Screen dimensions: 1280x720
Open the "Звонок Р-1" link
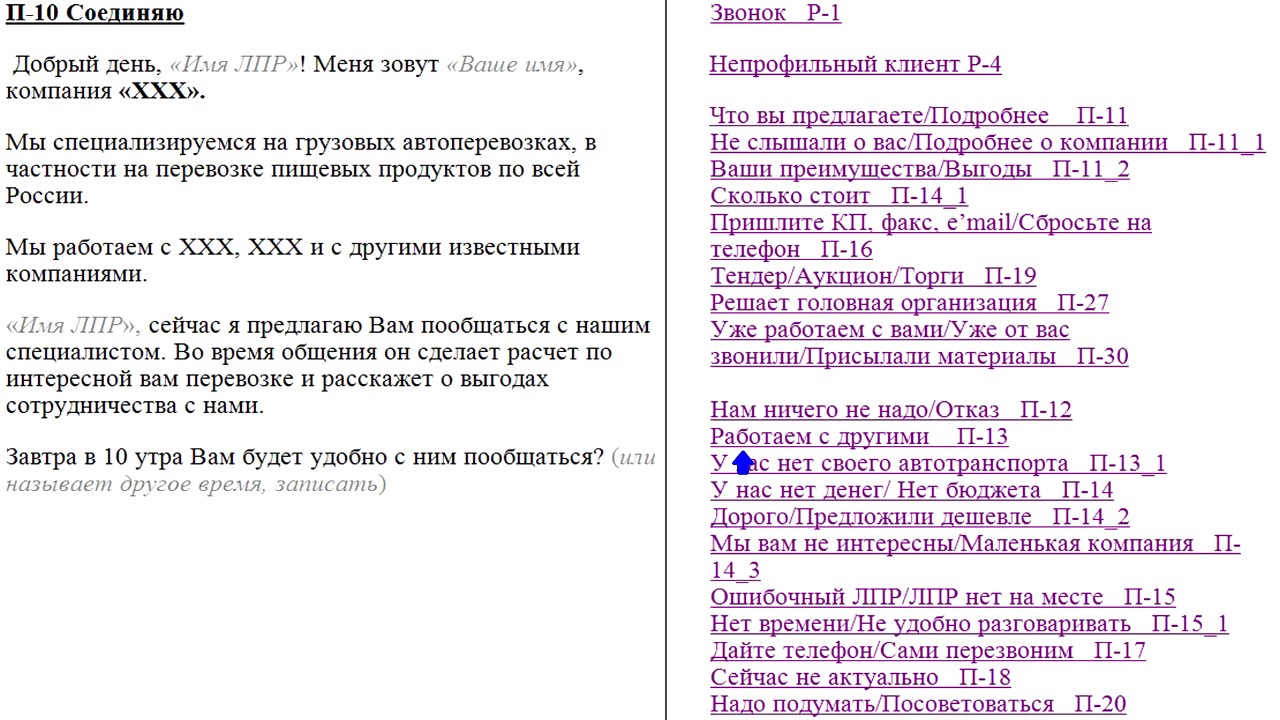click(775, 13)
